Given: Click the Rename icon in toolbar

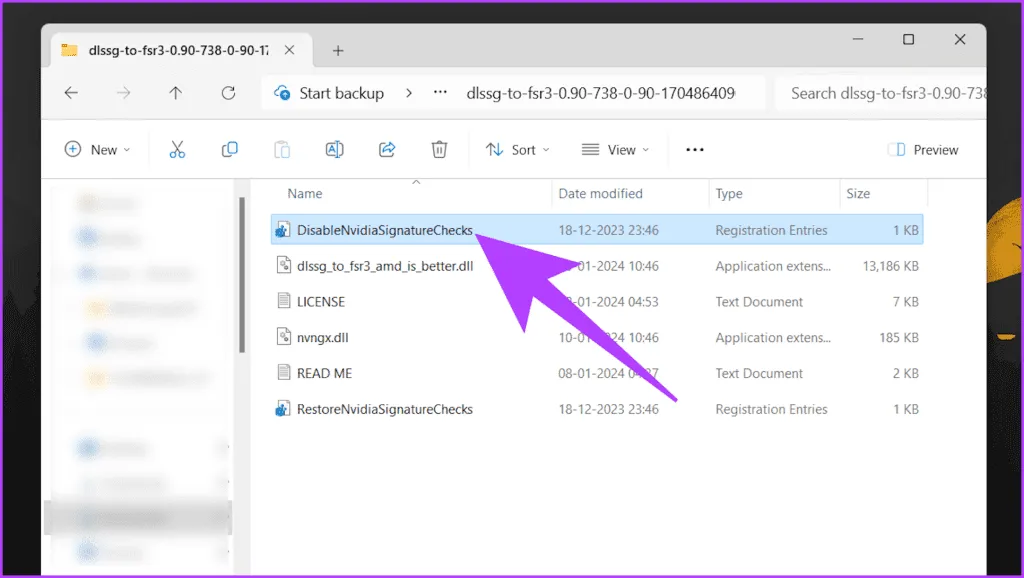Looking at the screenshot, I should coord(335,150).
